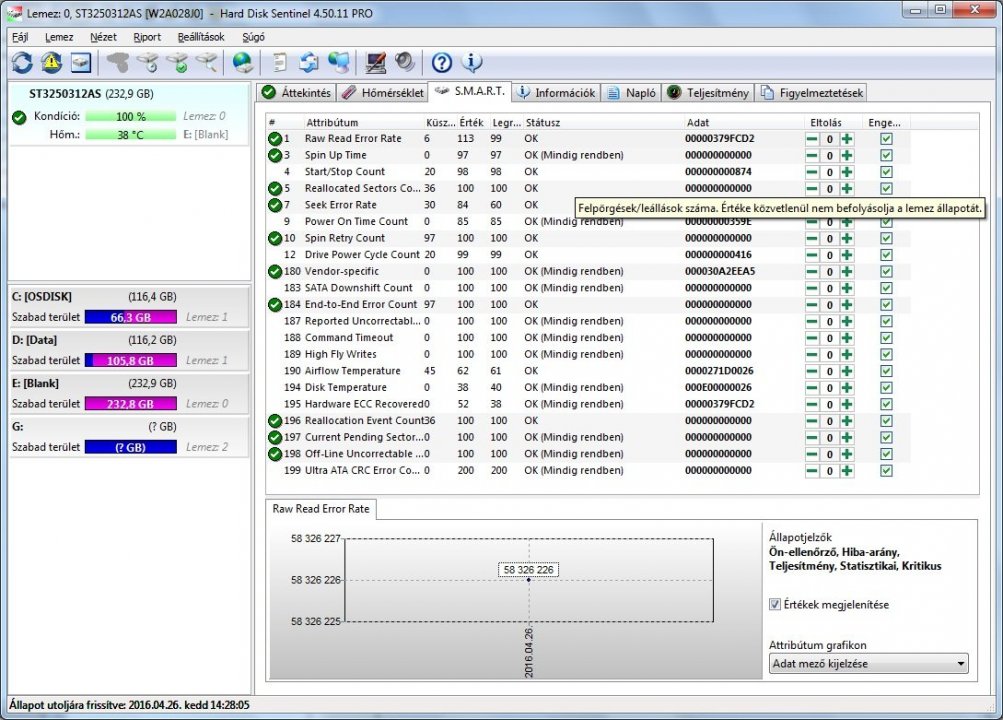Toggle Enable checkbox for Drive Power Cycle Count
The width and height of the screenshot is (1003, 720).
pyautogui.click(x=886, y=255)
